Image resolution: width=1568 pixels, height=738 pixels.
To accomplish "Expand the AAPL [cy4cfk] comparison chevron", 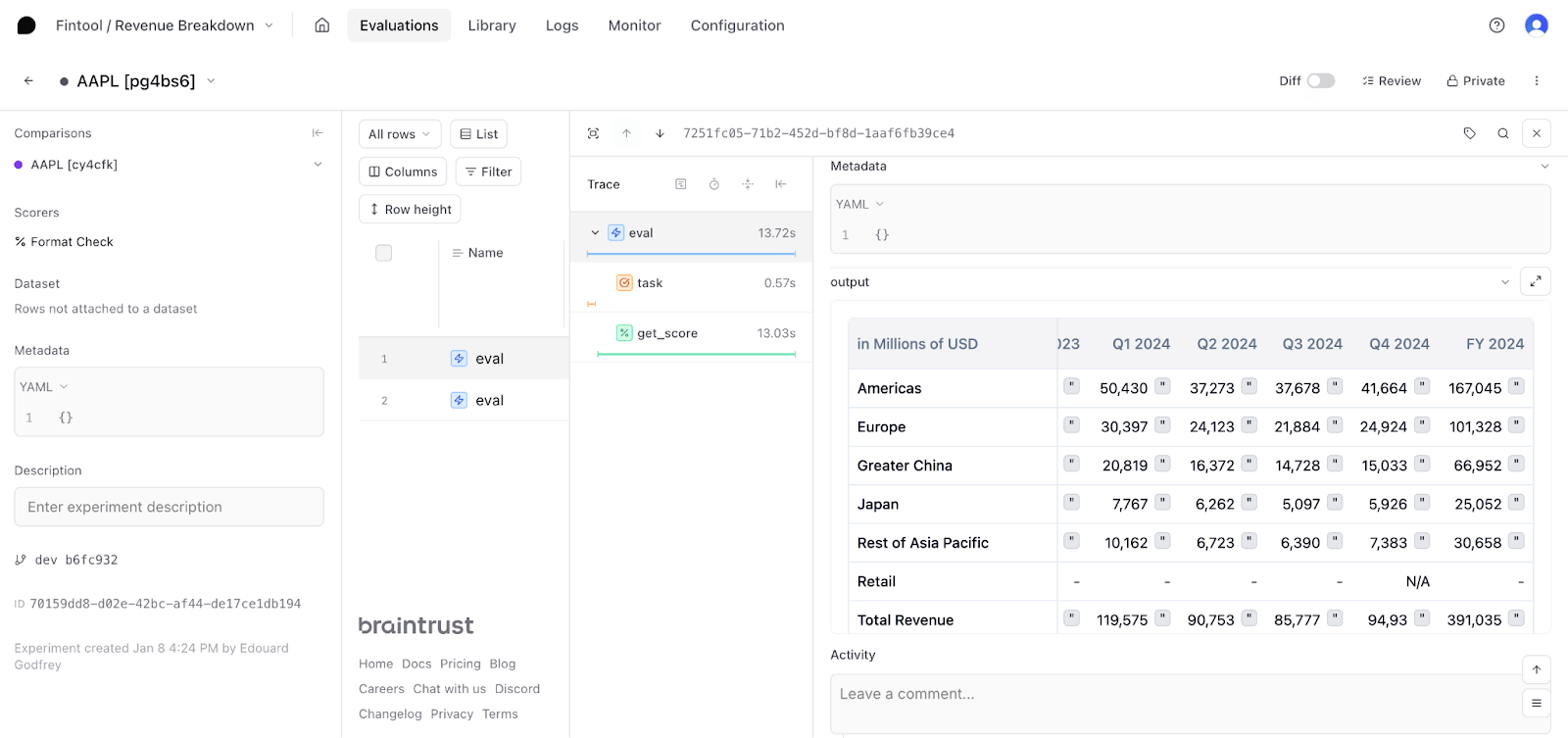I will [318, 165].
